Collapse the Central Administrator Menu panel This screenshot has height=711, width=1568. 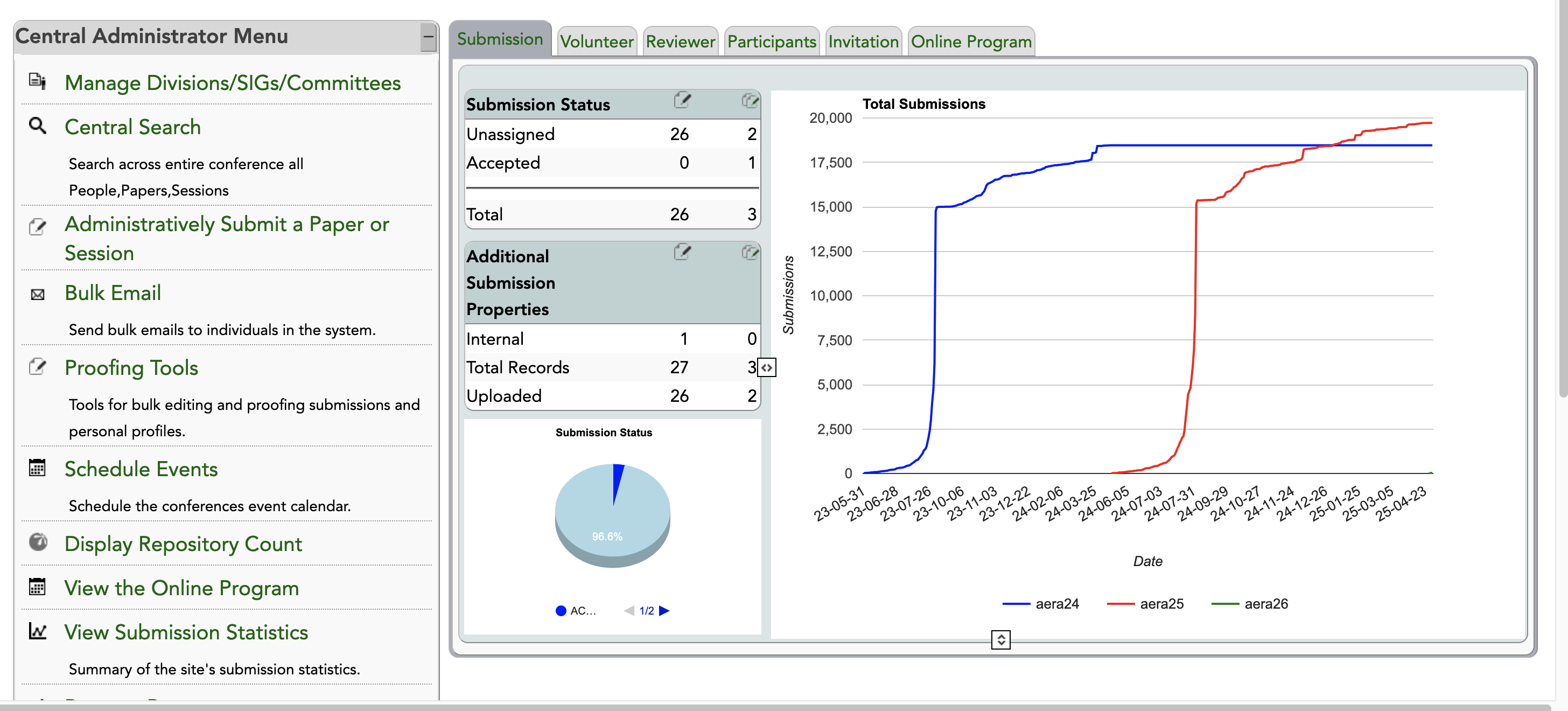pyautogui.click(x=428, y=37)
